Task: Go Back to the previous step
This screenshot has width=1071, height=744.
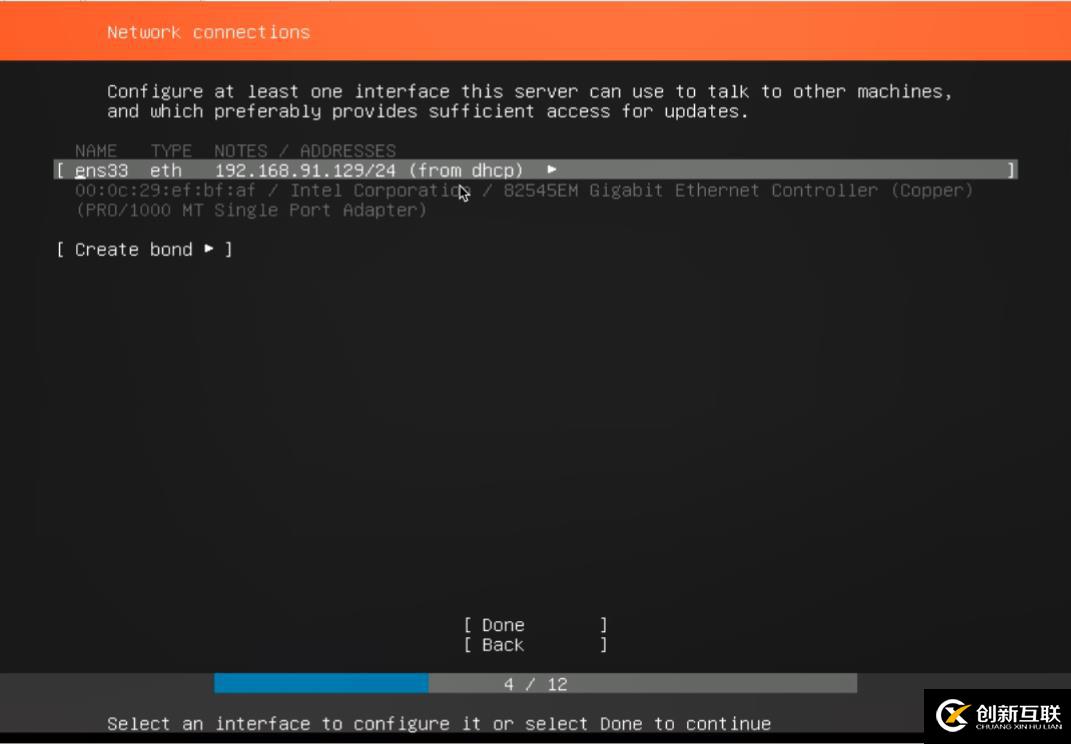Action: pyautogui.click(x=536, y=644)
